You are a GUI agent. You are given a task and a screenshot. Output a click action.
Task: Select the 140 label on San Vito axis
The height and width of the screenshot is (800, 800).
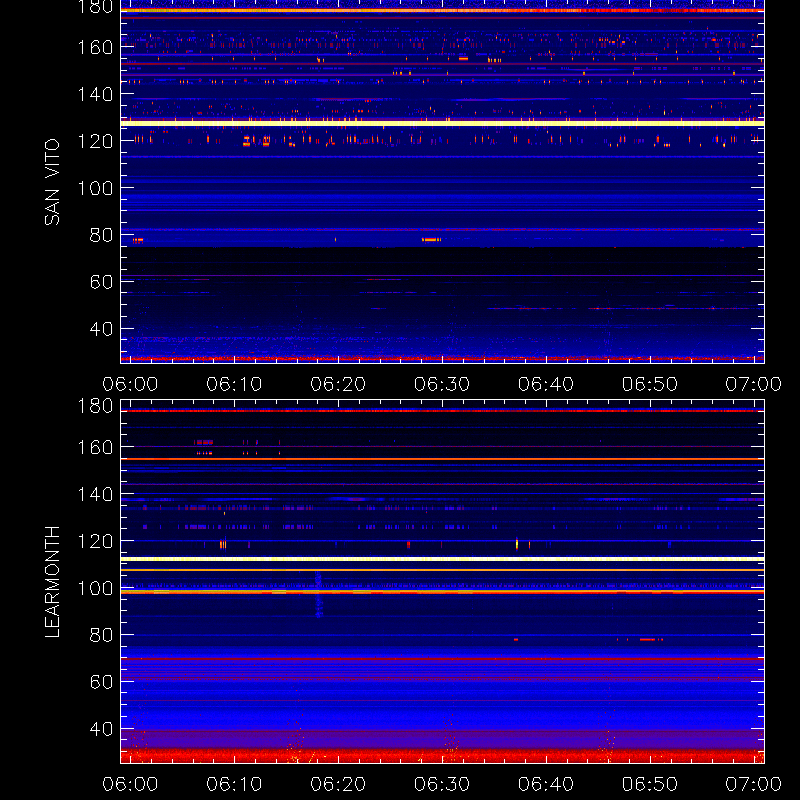(95, 94)
